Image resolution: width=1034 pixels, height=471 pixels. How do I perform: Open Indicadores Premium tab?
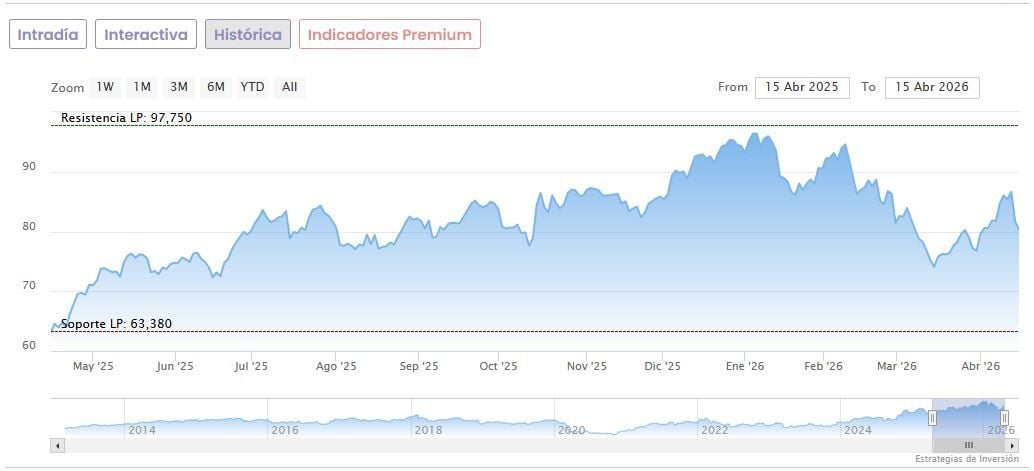pyautogui.click(x=389, y=34)
